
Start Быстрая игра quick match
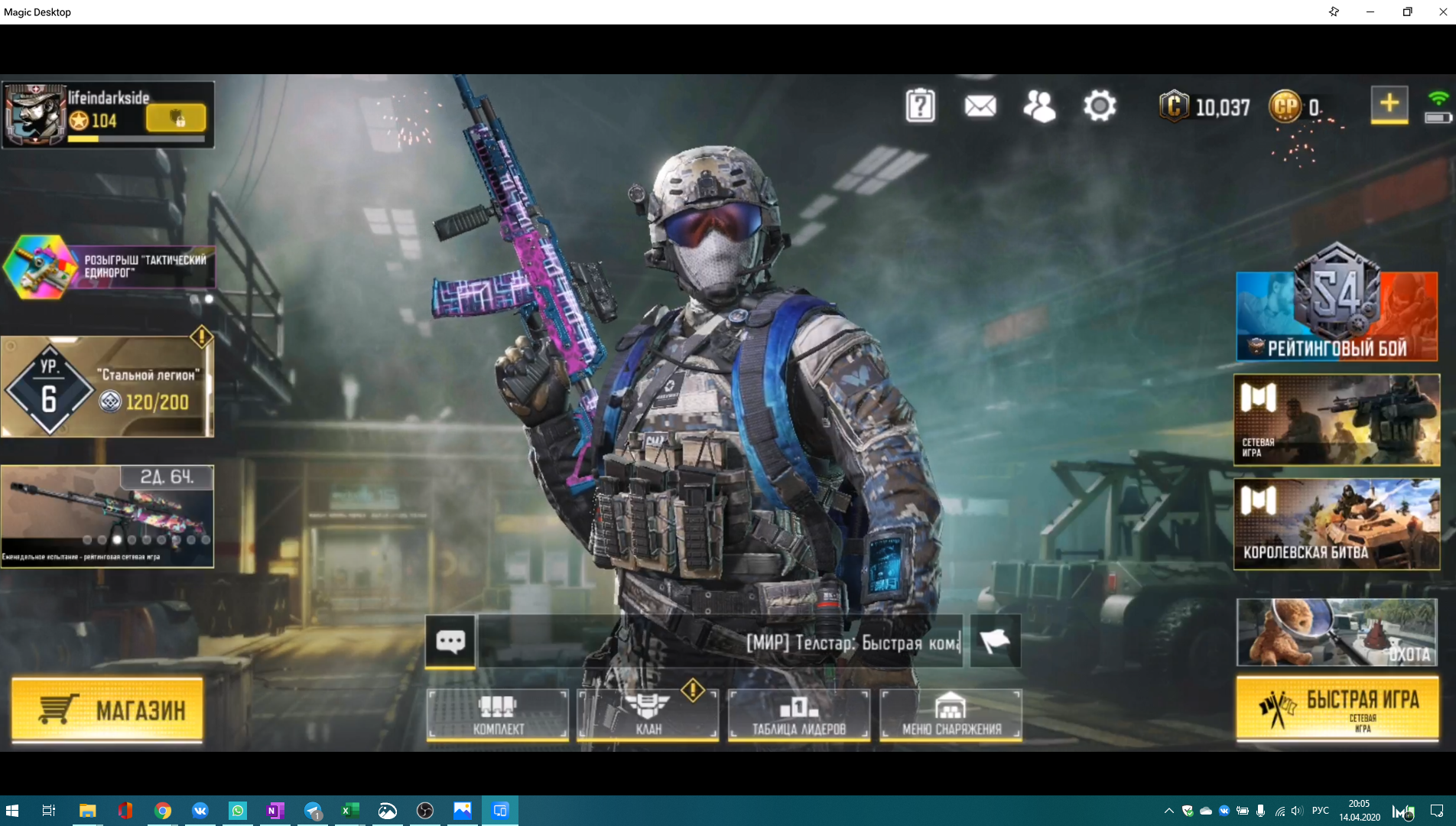1337,709
